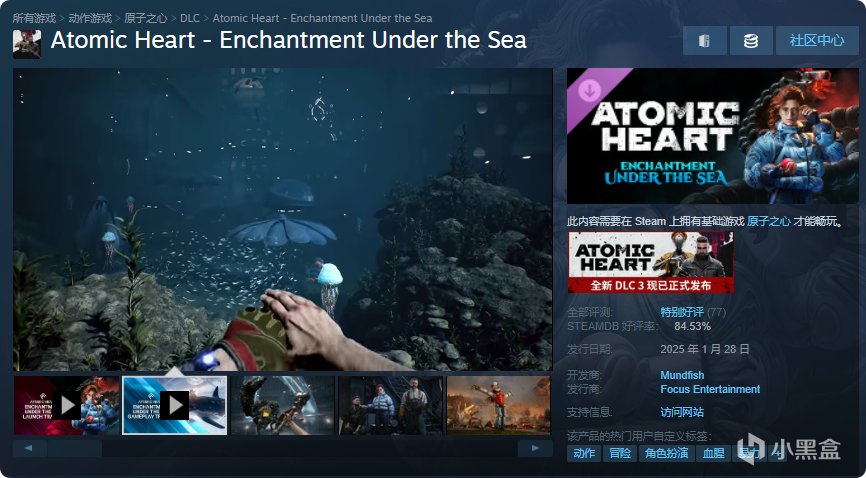Open the 社区中心 community hub

(817, 41)
